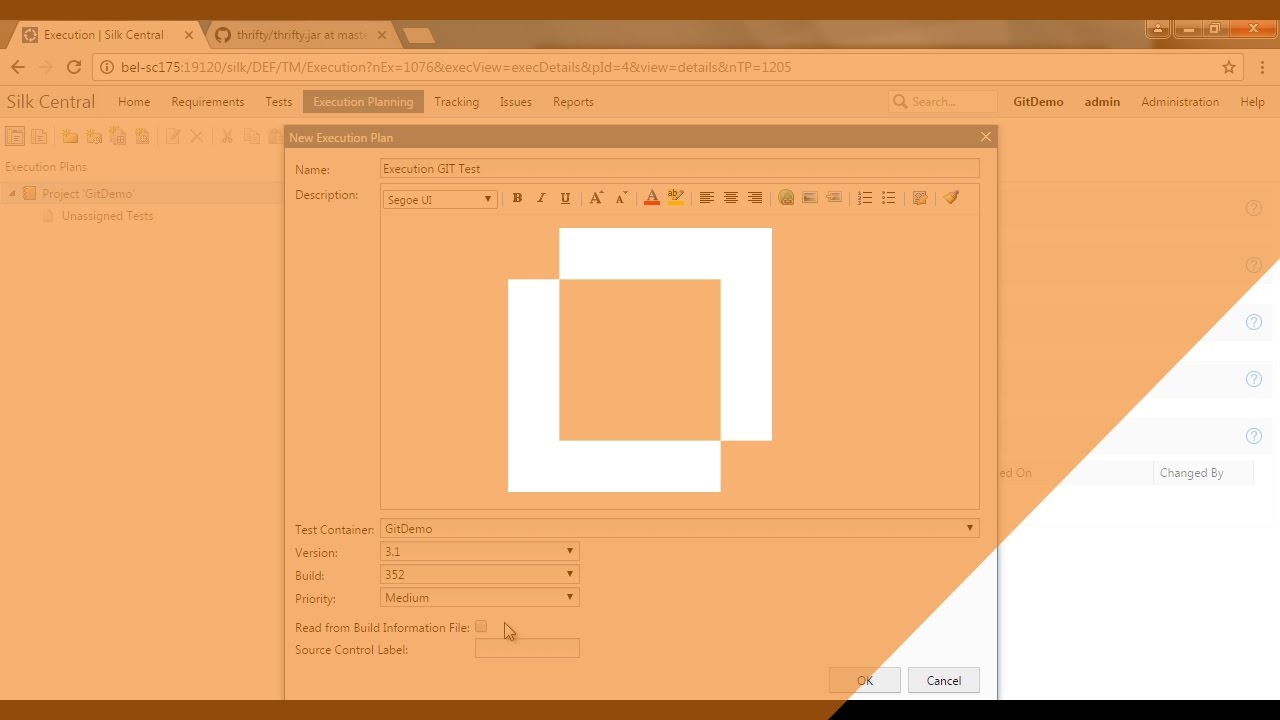Open the Issues menu
The image size is (1280, 720).
[516, 102]
